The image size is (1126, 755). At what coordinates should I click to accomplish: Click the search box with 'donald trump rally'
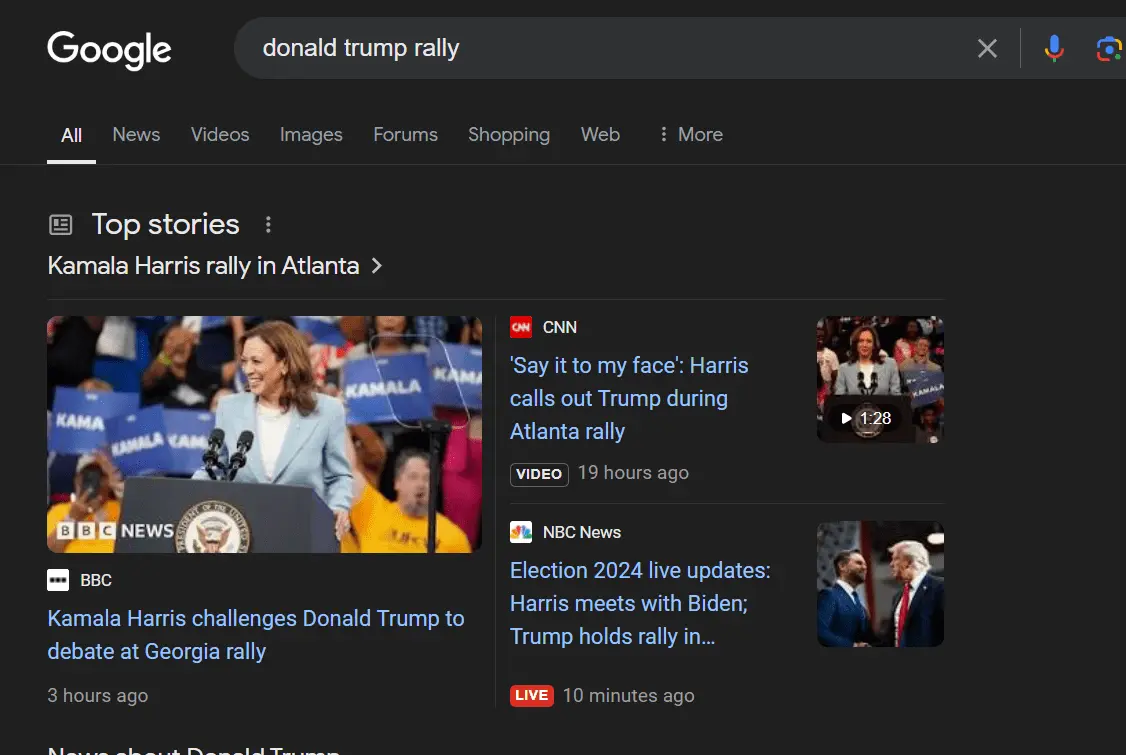(600, 48)
